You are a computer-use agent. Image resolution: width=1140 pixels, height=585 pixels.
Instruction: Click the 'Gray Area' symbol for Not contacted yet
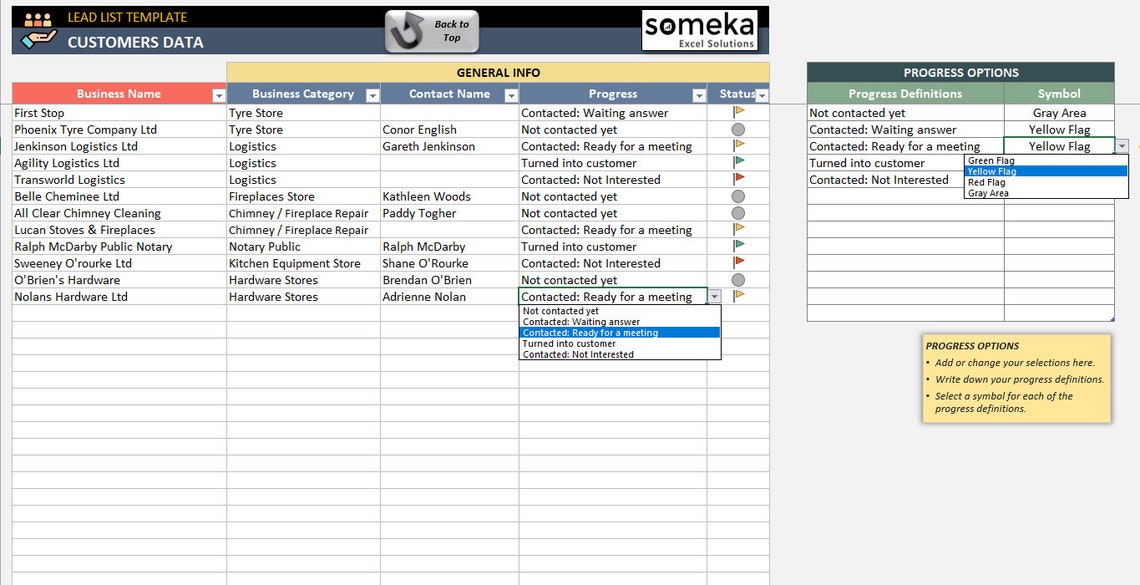1059,113
